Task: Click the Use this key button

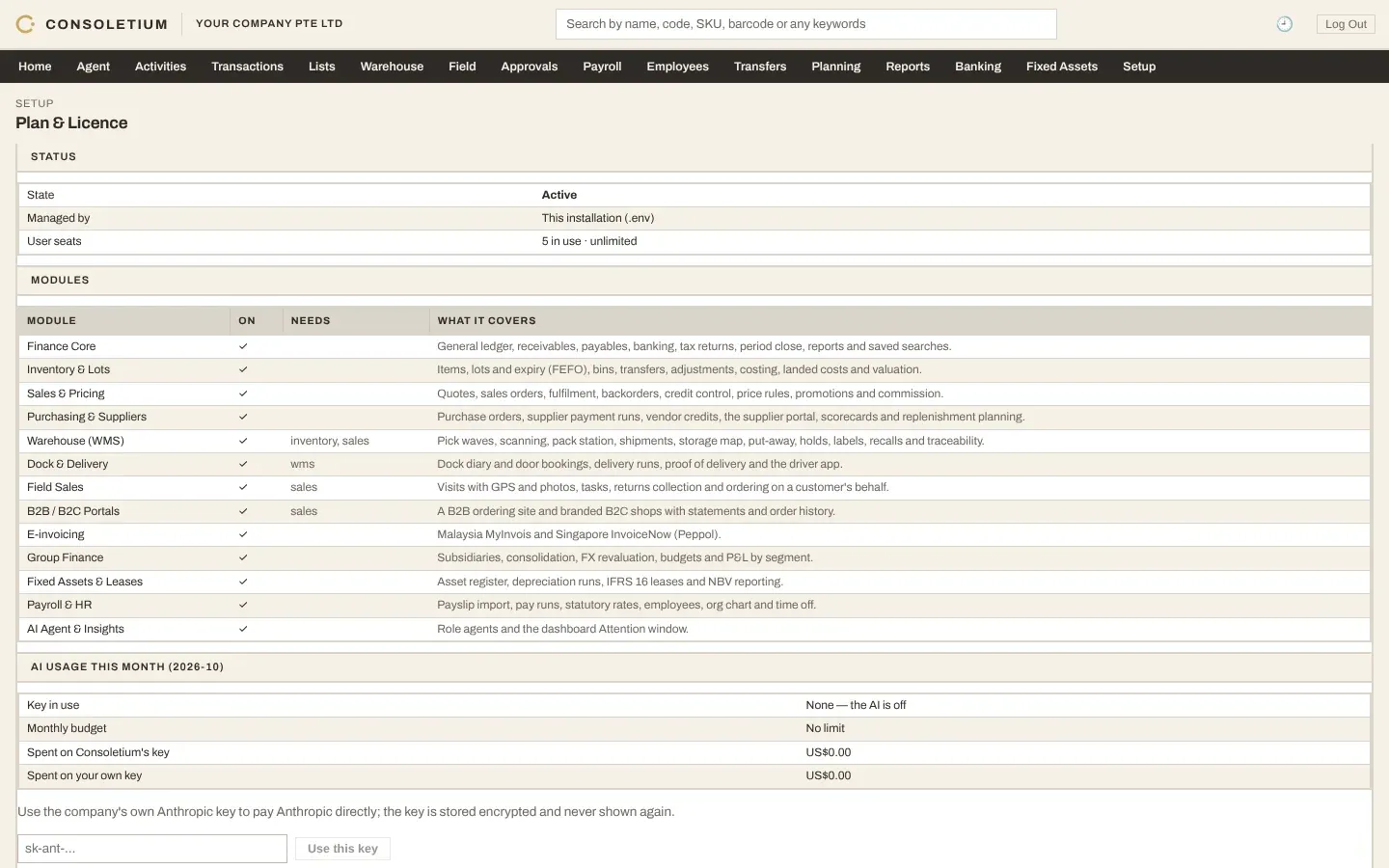Action: coord(342,849)
